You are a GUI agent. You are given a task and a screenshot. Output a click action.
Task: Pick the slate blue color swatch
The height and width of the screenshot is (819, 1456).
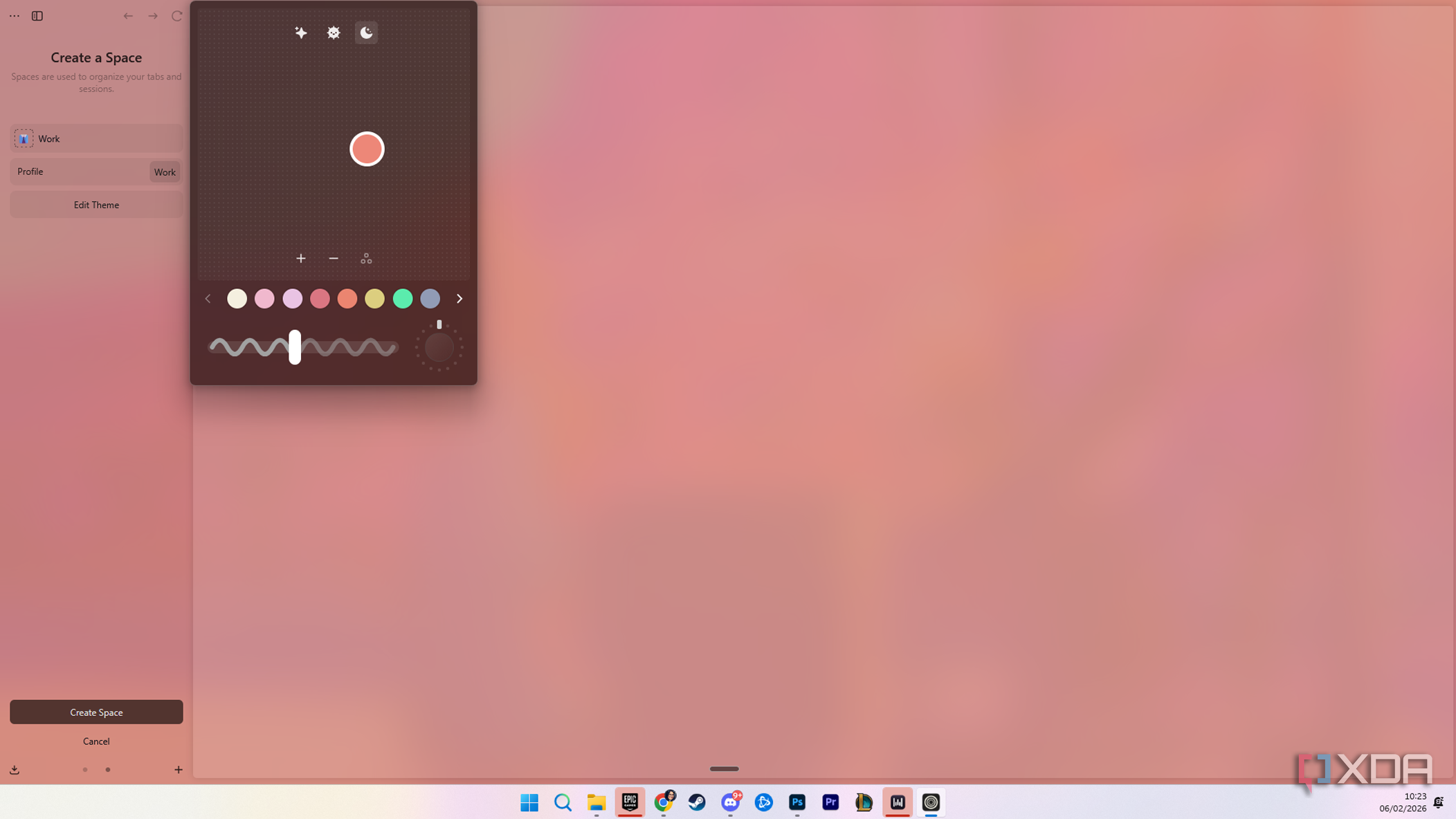(430, 299)
